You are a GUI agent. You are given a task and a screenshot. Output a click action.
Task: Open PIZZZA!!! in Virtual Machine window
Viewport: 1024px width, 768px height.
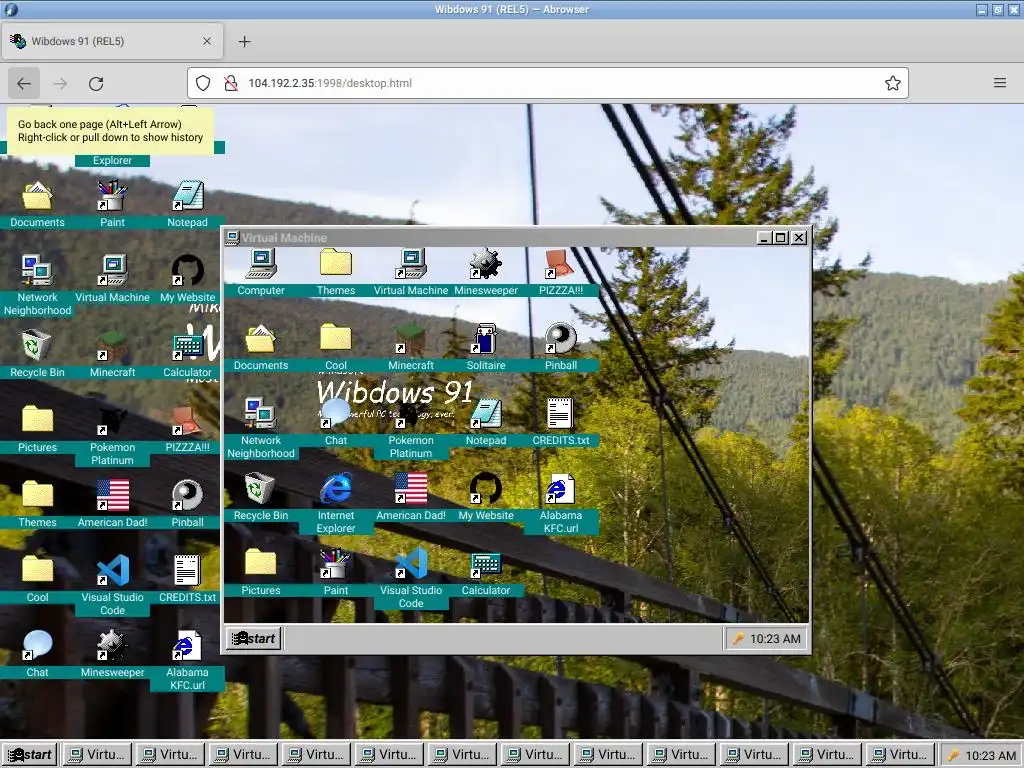[x=561, y=272]
